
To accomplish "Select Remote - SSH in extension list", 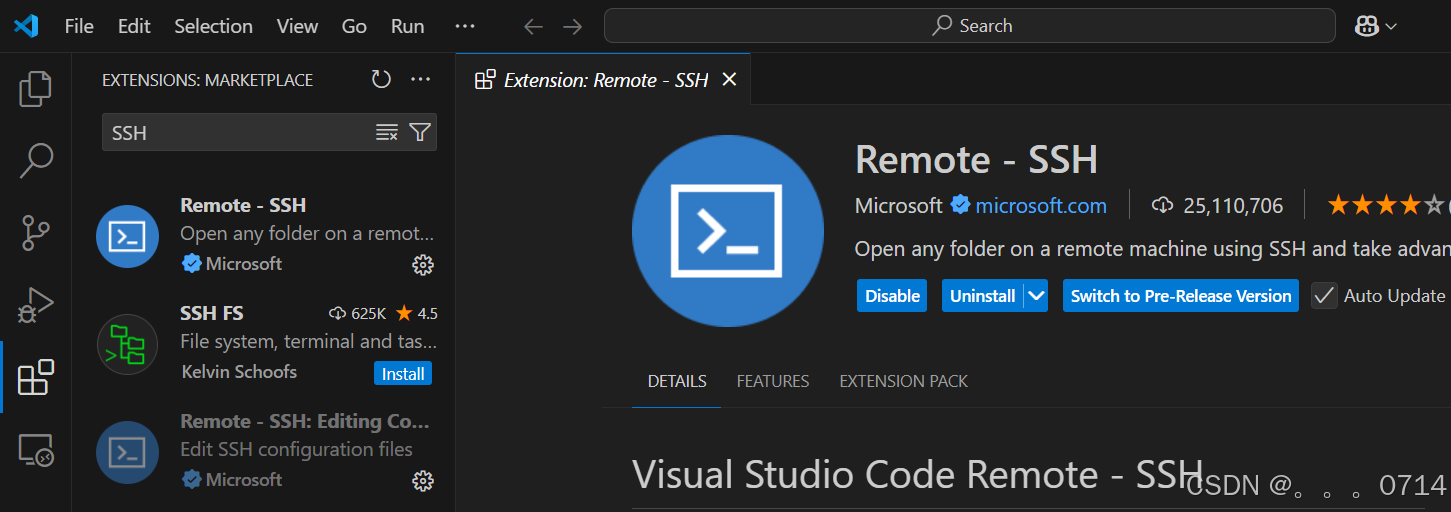I will 264,235.
